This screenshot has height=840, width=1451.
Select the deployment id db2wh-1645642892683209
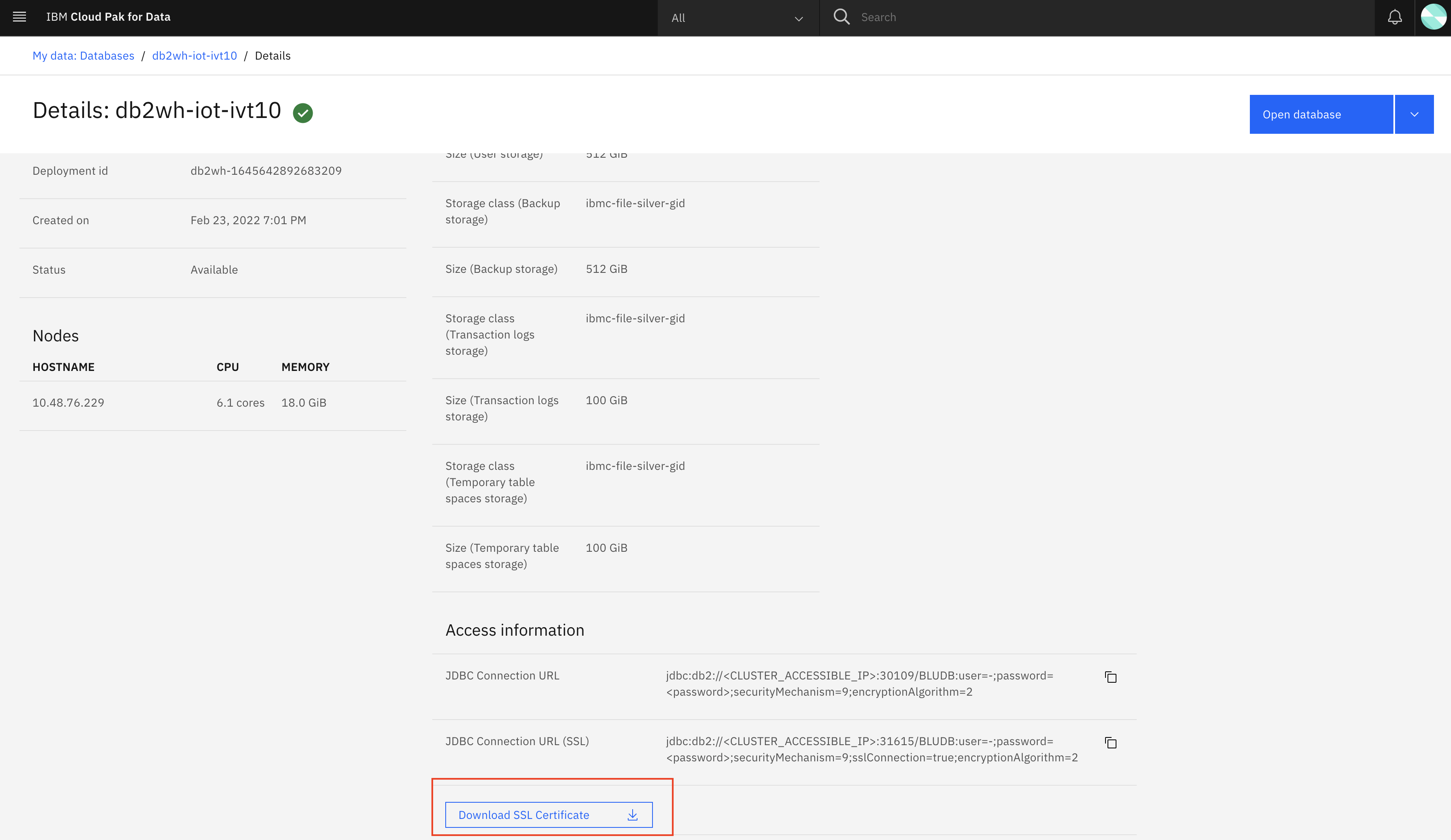click(266, 171)
